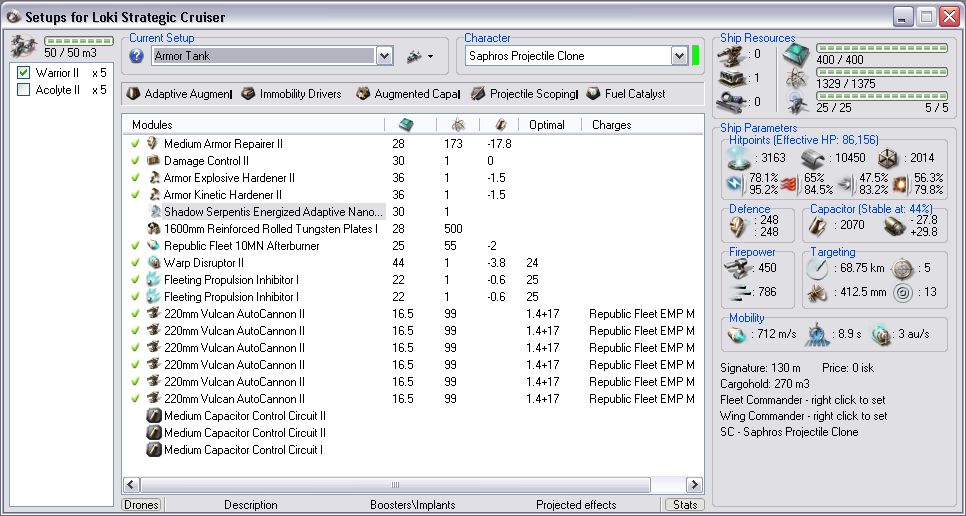Click the capacitor capacity icon

coord(817,226)
